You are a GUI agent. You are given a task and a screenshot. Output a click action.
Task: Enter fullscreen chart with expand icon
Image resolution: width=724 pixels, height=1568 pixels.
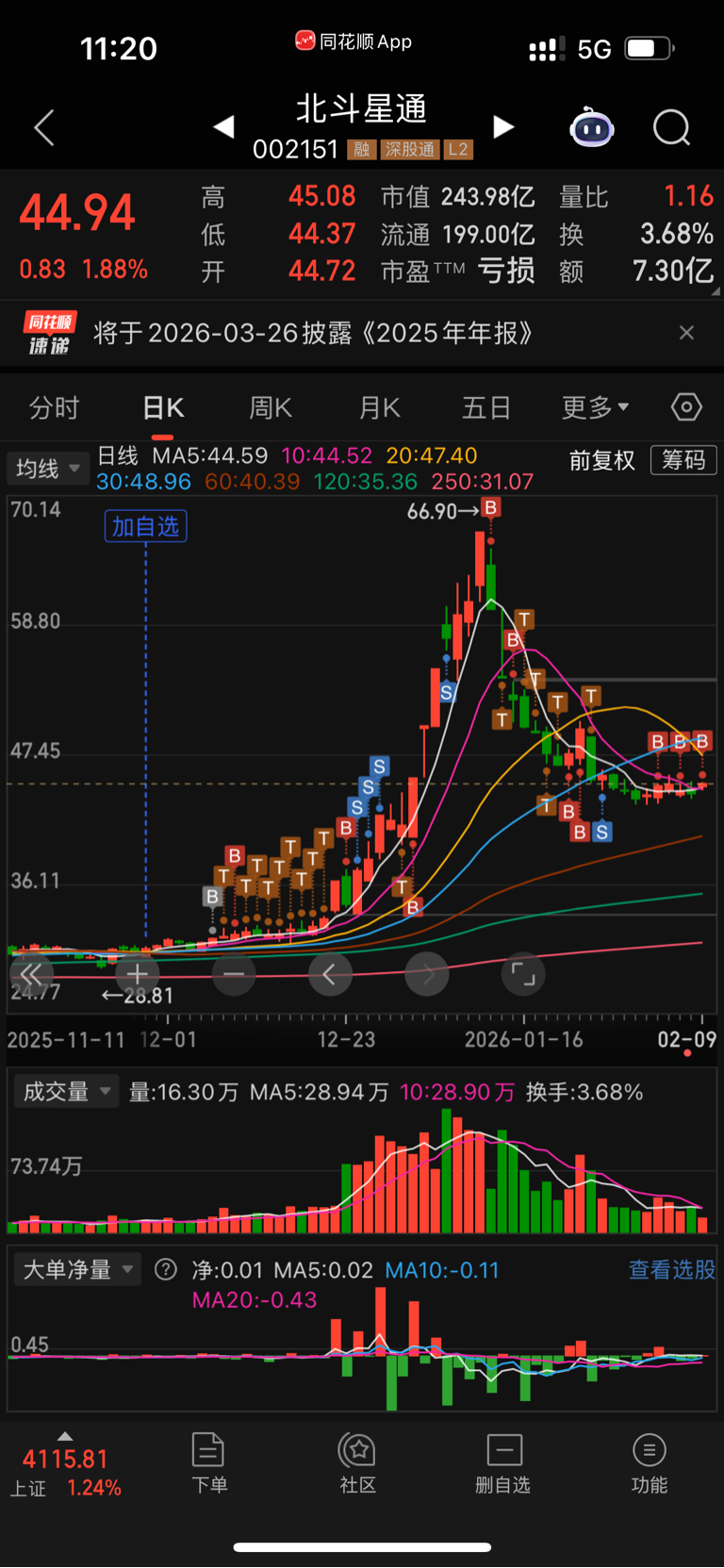point(523,974)
